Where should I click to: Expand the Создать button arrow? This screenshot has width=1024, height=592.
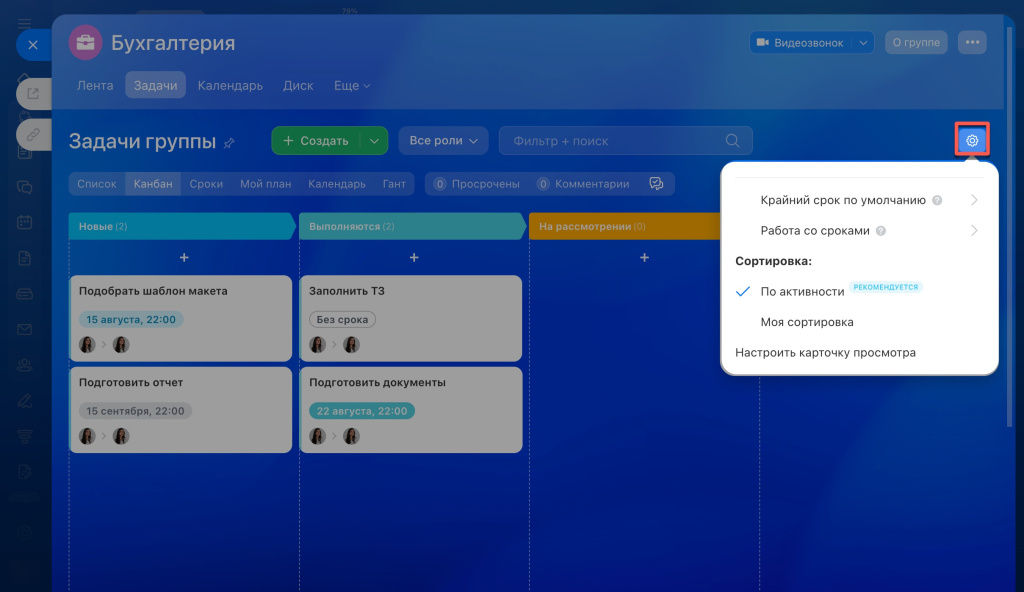pyautogui.click(x=374, y=140)
